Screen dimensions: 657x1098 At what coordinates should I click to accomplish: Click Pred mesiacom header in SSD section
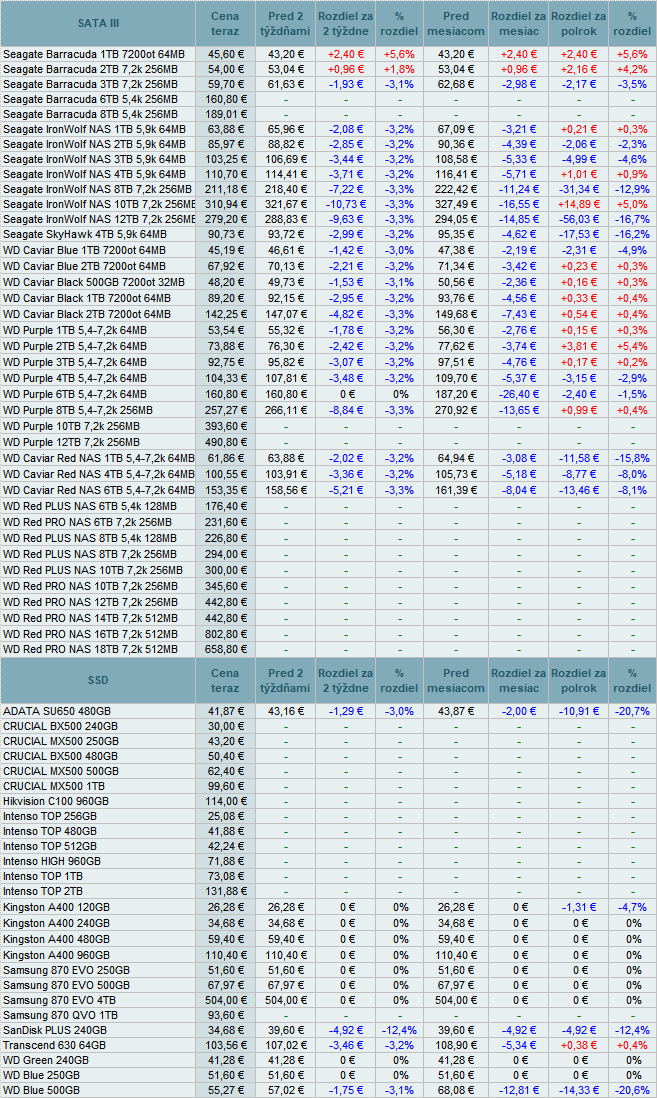coord(455,680)
